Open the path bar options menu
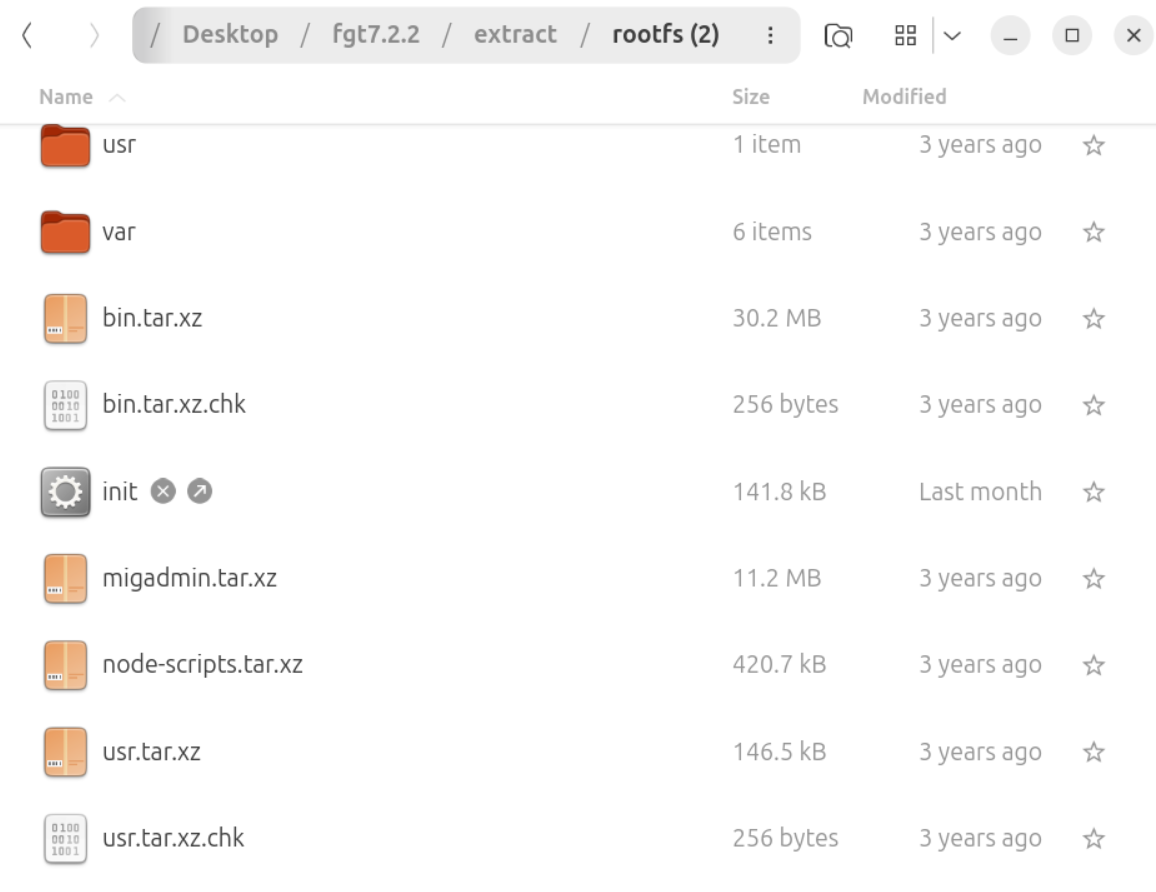The height and width of the screenshot is (892, 1156). 770,35
